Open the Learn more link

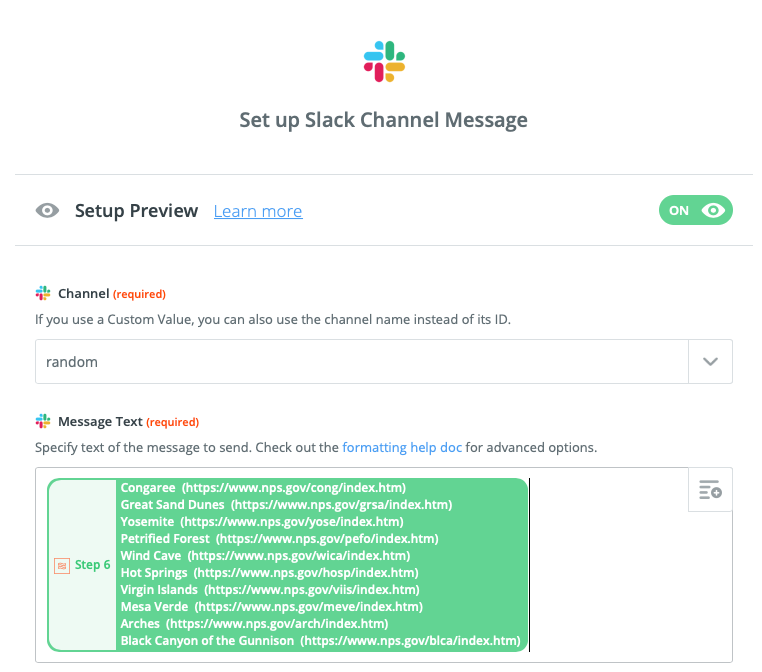point(258,211)
